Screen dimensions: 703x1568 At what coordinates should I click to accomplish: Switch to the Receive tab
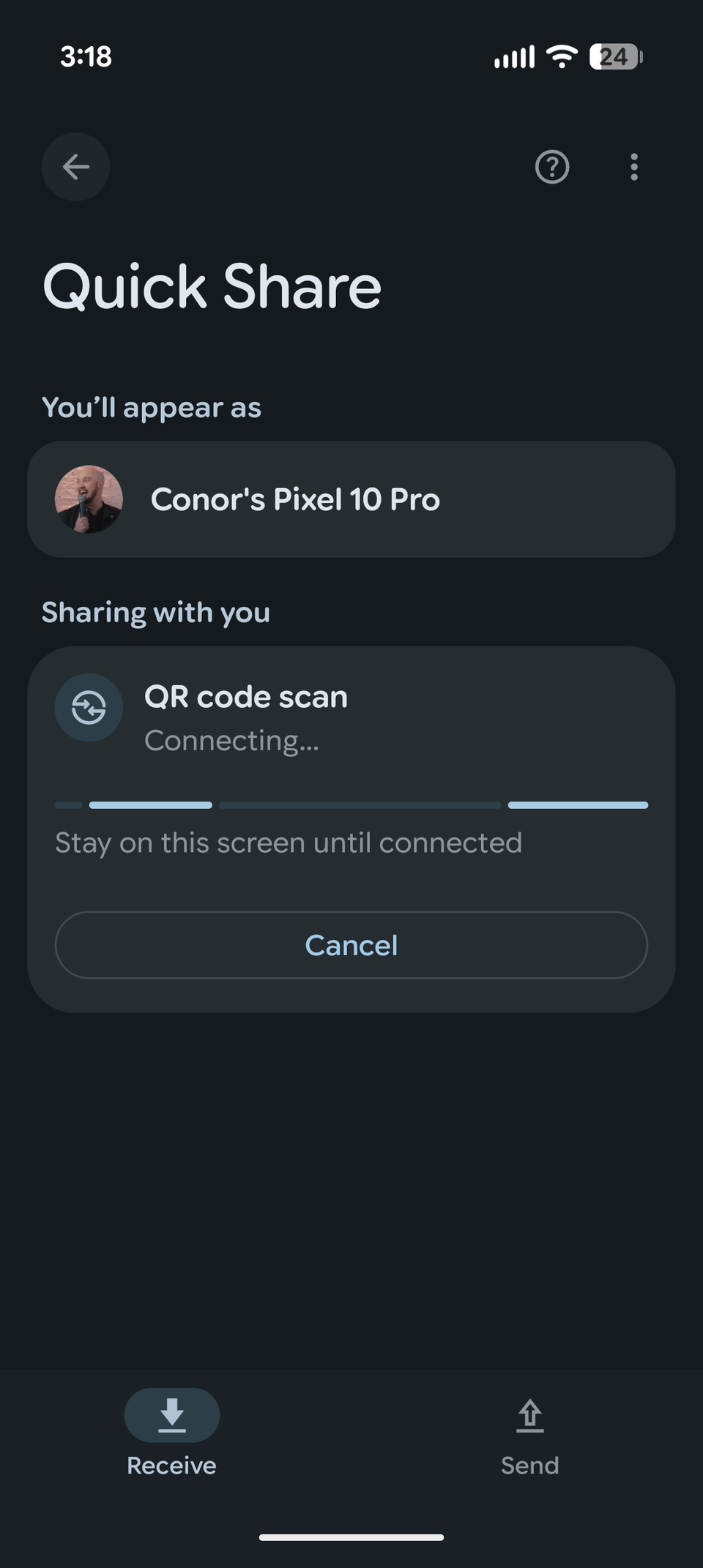[172, 1435]
